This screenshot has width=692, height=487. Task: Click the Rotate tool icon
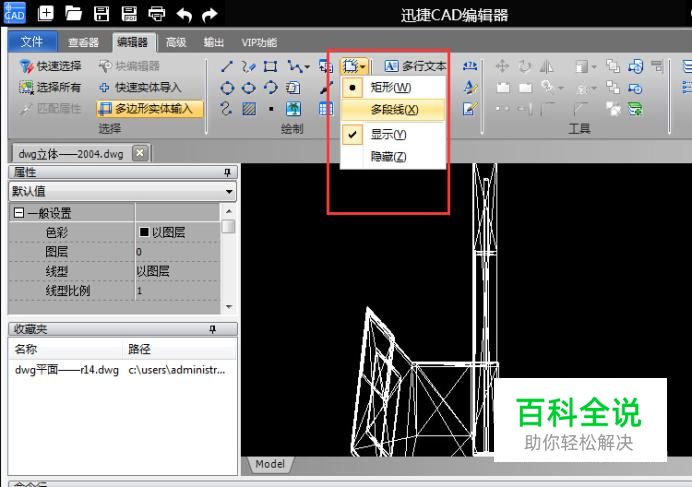point(525,67)
